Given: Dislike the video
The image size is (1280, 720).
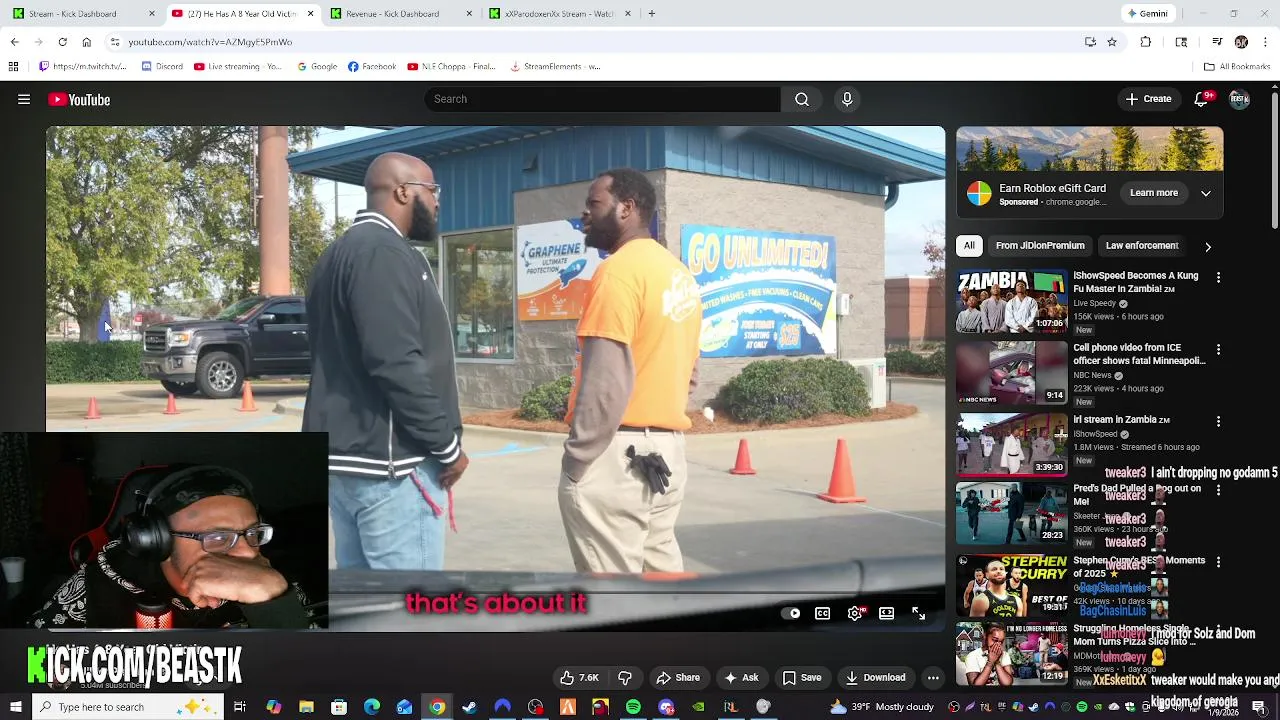Looking at the screenshot, I should tap(625, 677).
